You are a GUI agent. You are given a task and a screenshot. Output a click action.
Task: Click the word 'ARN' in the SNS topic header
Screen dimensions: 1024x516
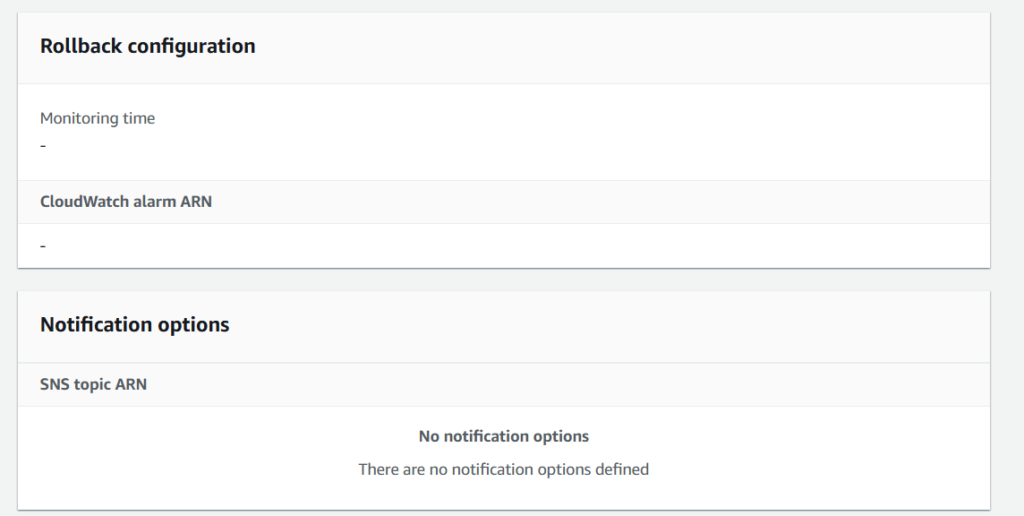click(131, 384)
